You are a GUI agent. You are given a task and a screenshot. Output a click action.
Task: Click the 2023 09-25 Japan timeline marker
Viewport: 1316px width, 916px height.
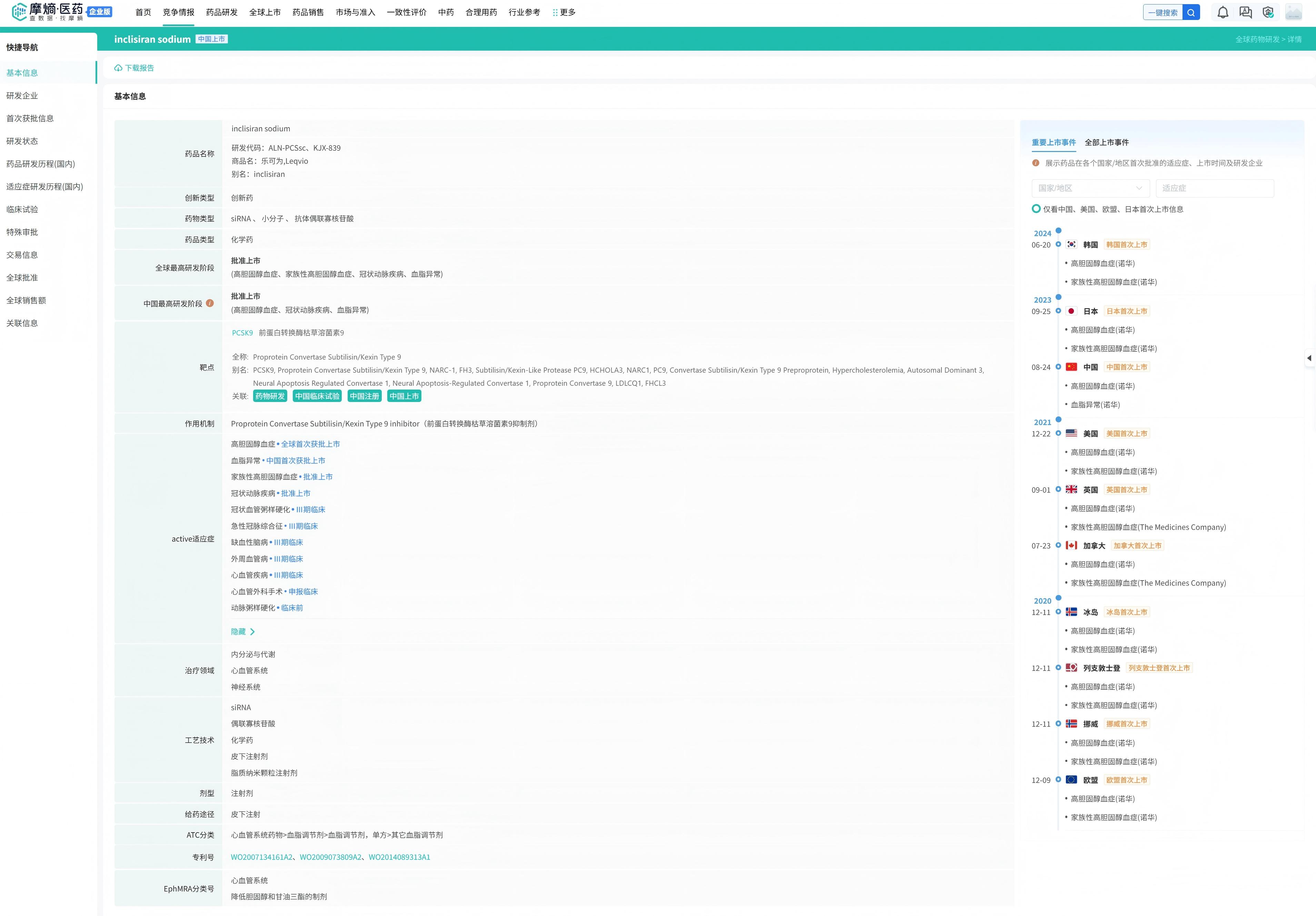(x=1059, y=311)
